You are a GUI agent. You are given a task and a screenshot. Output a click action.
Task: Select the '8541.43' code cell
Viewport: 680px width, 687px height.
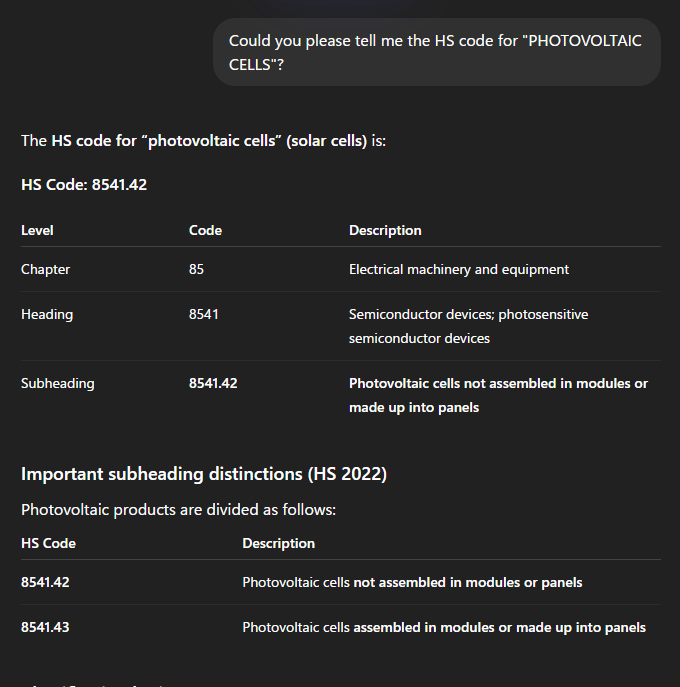tap(45, 628)
